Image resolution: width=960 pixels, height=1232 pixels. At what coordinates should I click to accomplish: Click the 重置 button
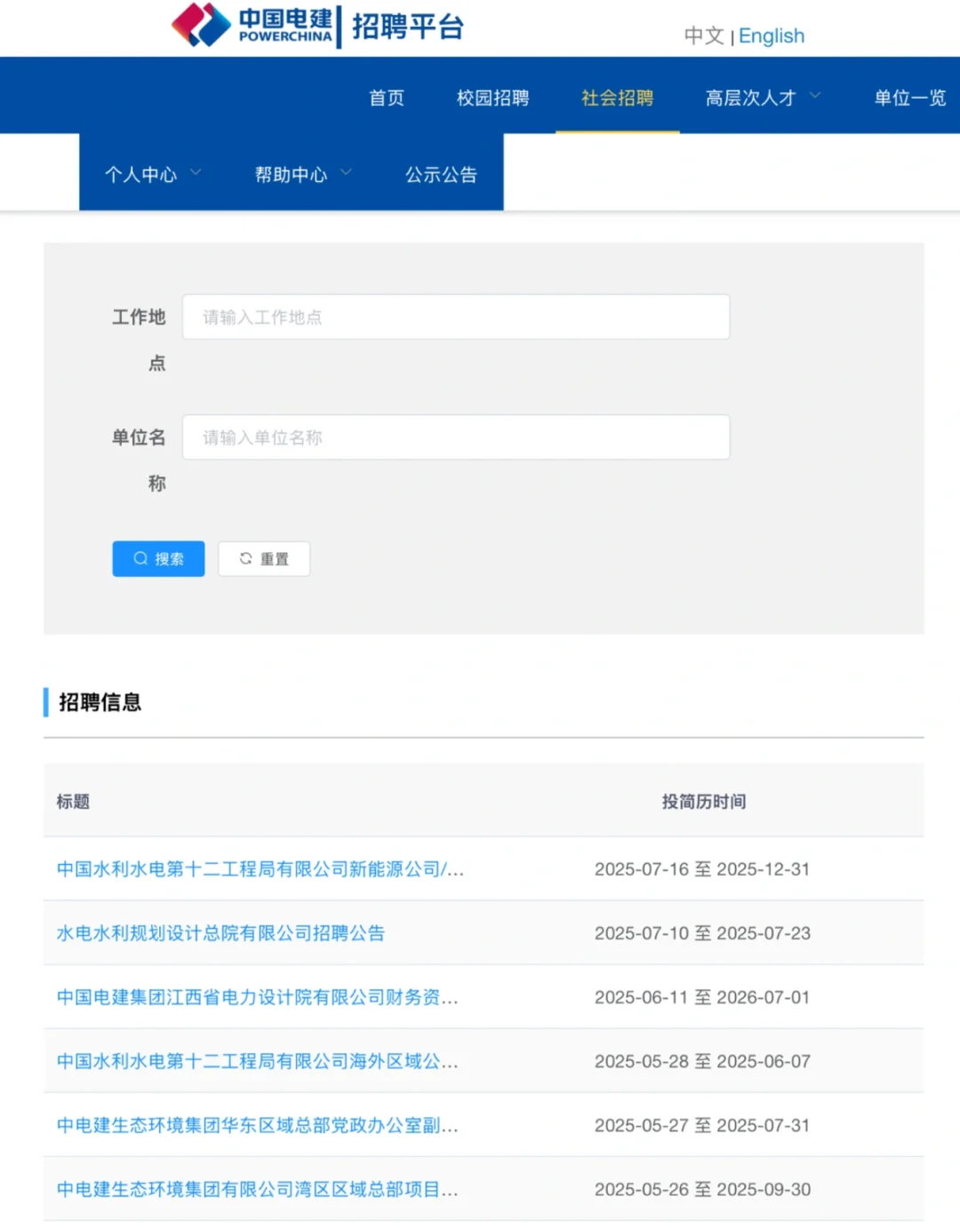pyautogui.click(x=264, y=558)
